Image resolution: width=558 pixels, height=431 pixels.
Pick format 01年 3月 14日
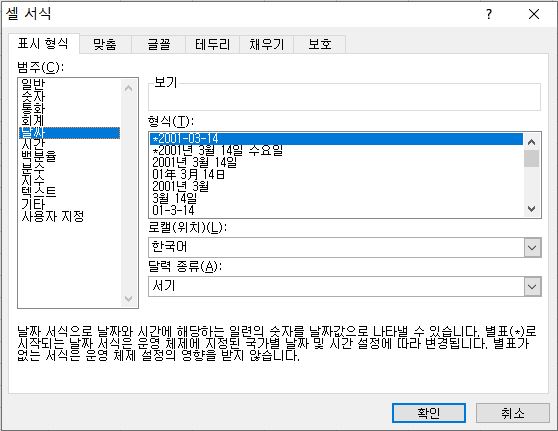click(x=336, y=174)
